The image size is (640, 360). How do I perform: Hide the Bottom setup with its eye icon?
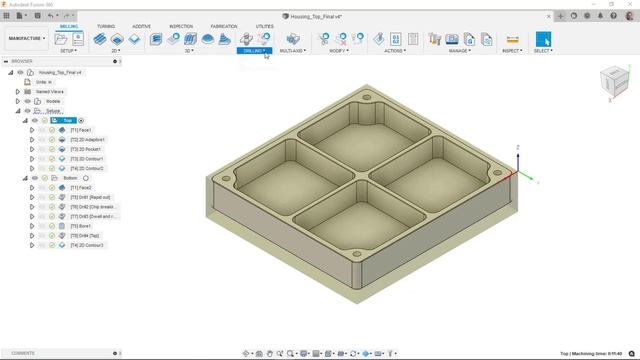pos(35,178)
